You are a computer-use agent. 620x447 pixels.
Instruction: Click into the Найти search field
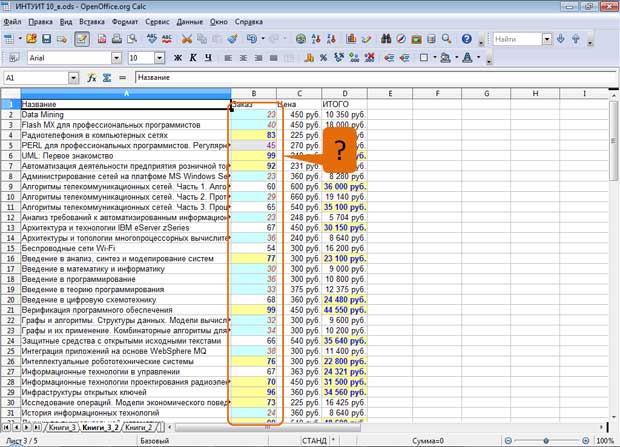[x=517, y=39]
